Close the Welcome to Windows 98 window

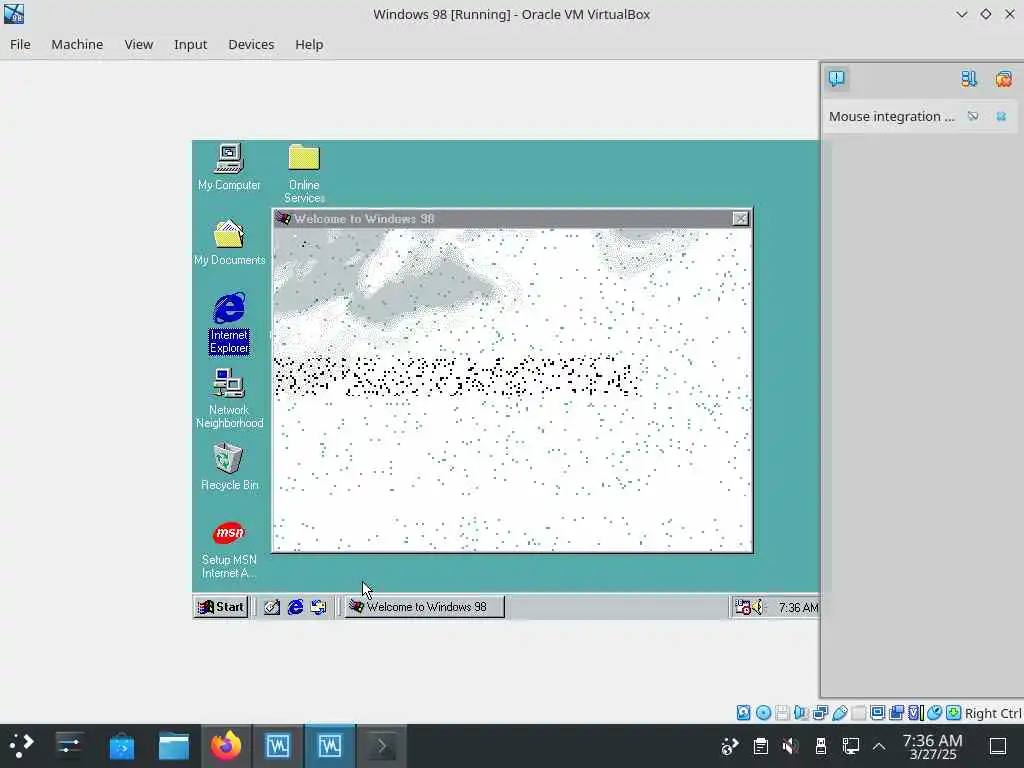tap(740, 219)
